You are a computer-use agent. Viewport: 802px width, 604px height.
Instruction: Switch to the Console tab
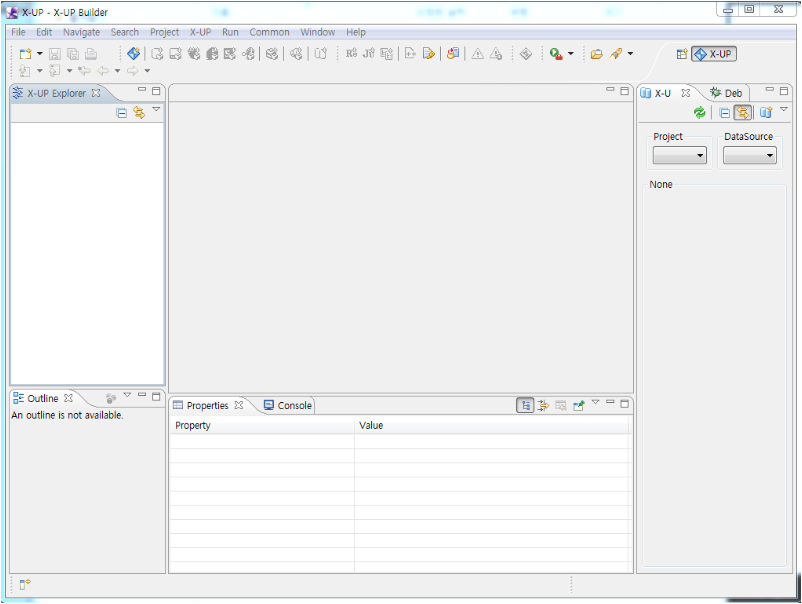[288, 406]
